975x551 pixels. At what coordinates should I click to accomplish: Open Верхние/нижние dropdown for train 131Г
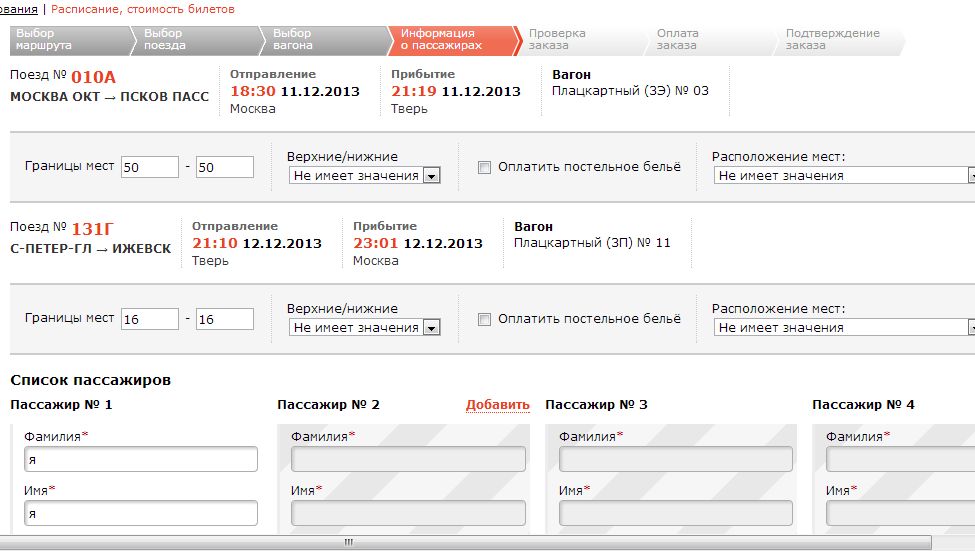365,328
